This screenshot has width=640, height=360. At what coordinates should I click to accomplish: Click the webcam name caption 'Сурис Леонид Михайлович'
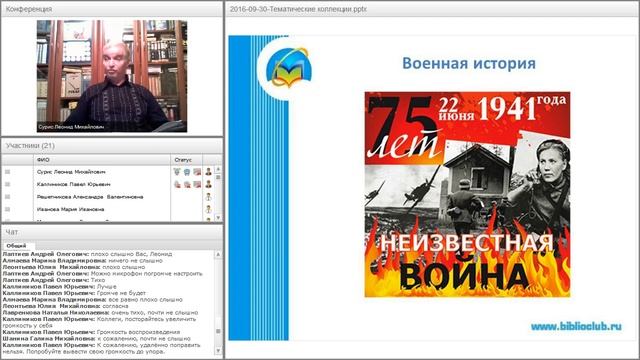pos(71,127)
